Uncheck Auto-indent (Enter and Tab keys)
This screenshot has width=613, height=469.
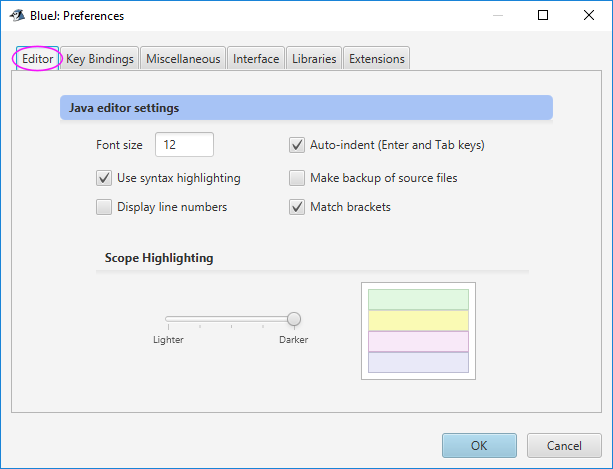pyautogui.click(x=297, y=145)
